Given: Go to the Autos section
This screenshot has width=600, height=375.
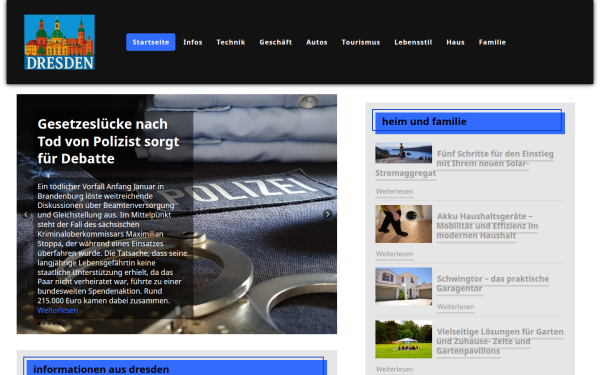Looking at the screenshot, I should click(x=316, y=42).
